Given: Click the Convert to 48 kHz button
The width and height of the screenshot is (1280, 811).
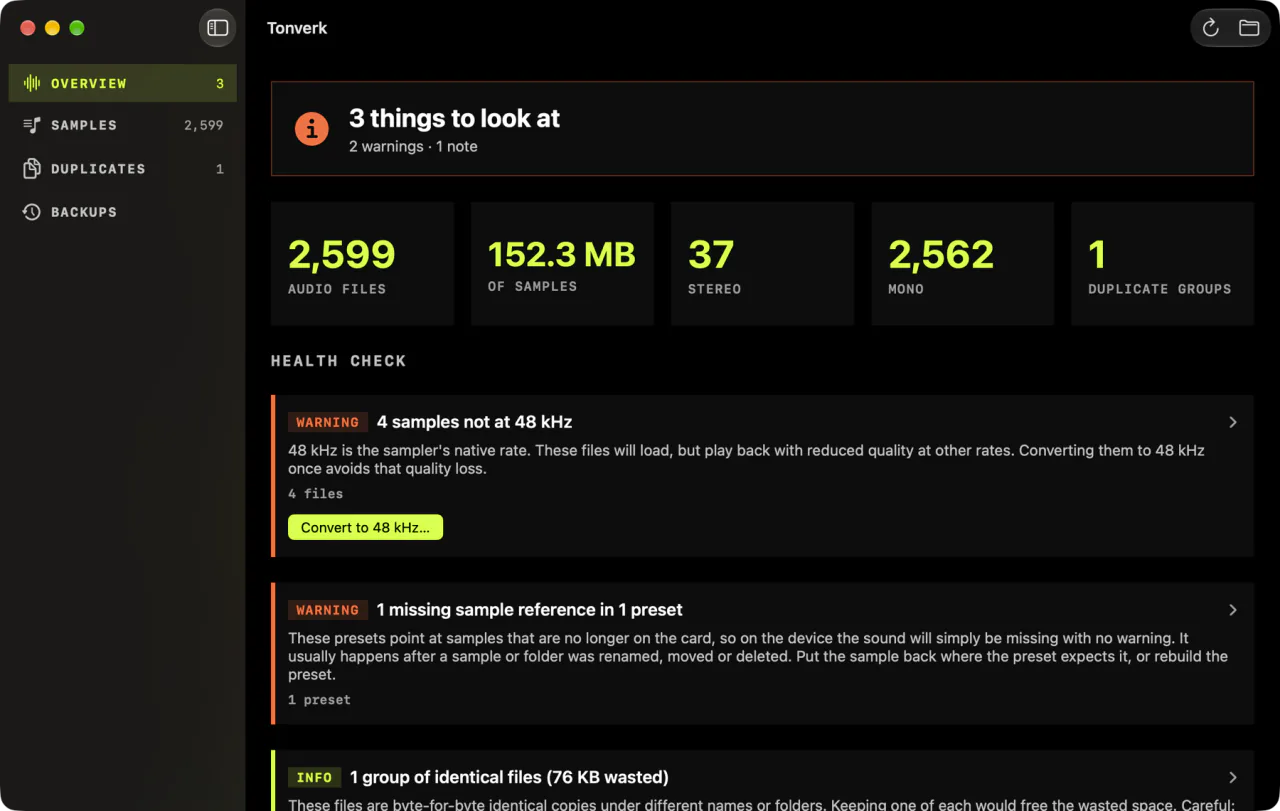Looking at the screenshot, I should point(365,527).
